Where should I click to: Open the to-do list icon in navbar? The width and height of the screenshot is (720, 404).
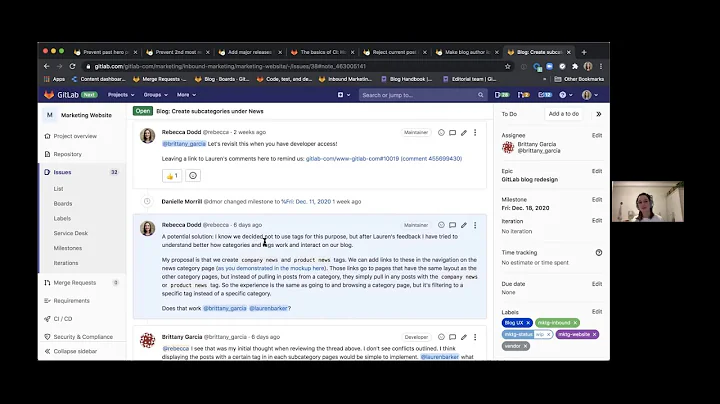click(x=545, y=95)
